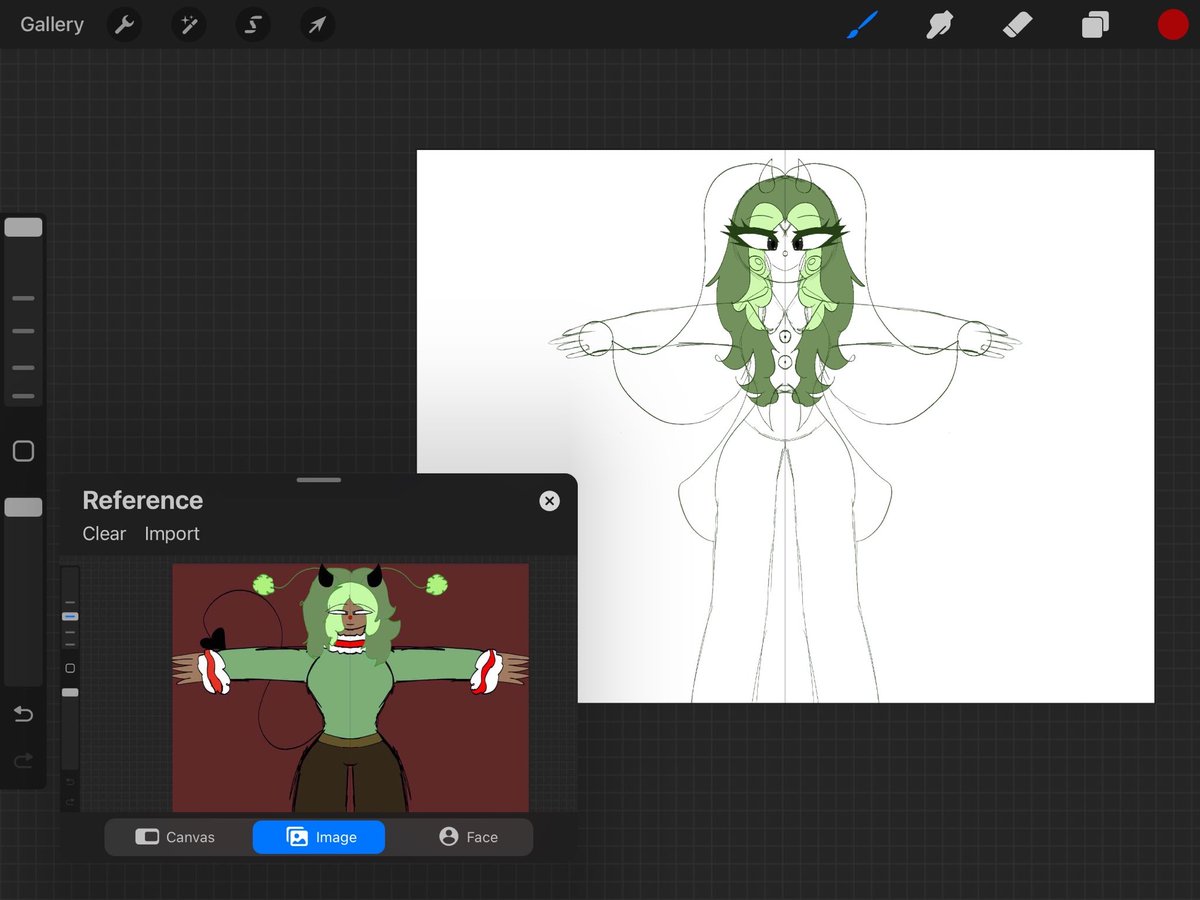Screen dimensions: 1200x900
Task: Tap the brush opacity slider handle
Action: pos(23,507)
